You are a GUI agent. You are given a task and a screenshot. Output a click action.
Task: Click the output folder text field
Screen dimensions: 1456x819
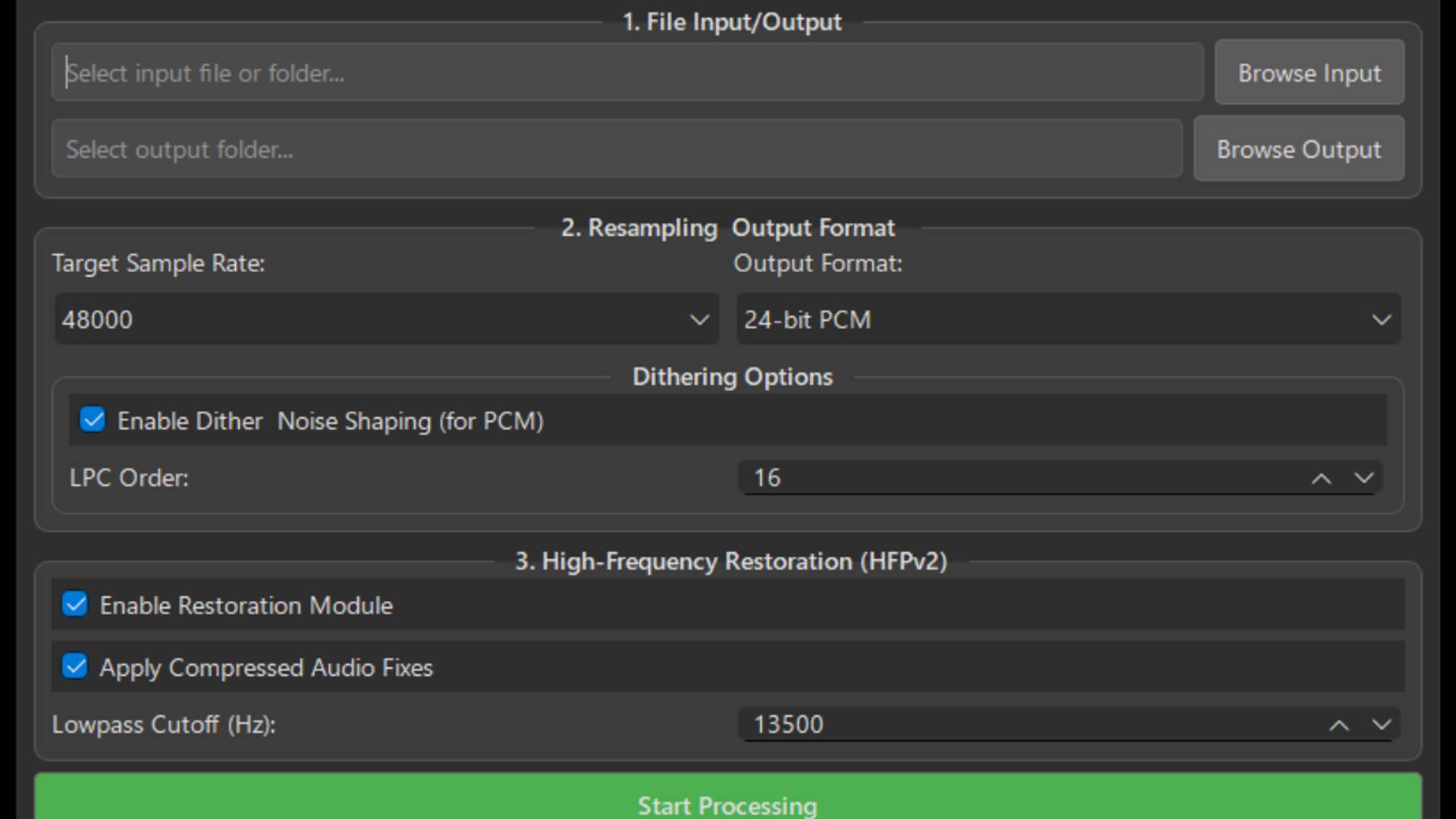(x=617, y=149)
